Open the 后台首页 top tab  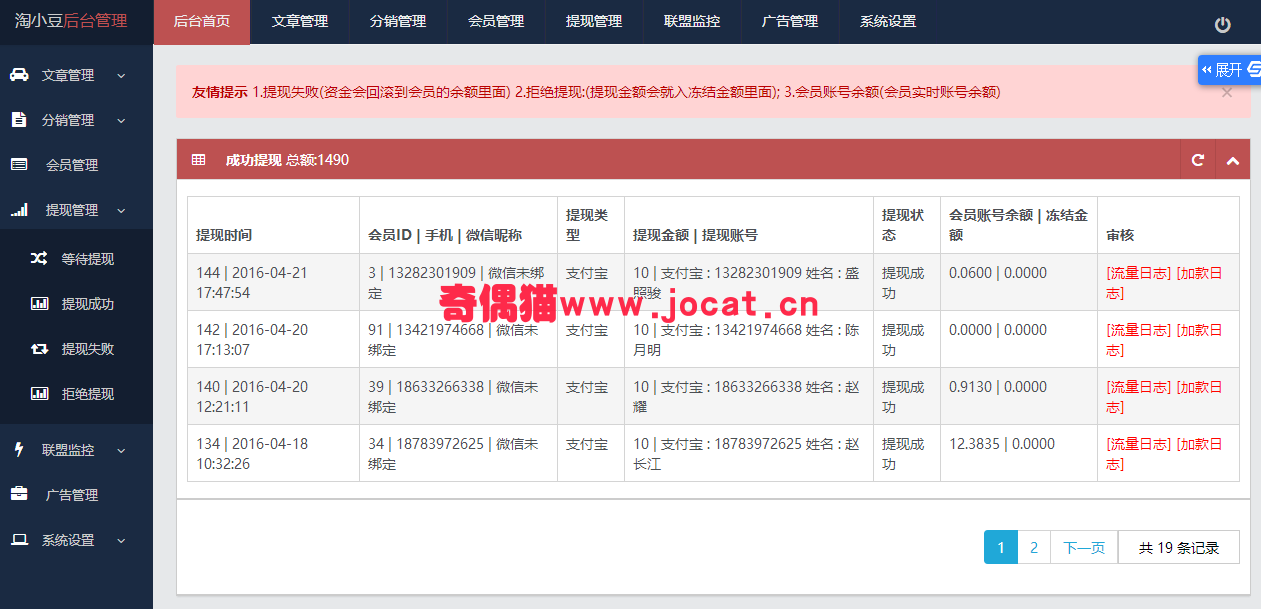point(201,21)
